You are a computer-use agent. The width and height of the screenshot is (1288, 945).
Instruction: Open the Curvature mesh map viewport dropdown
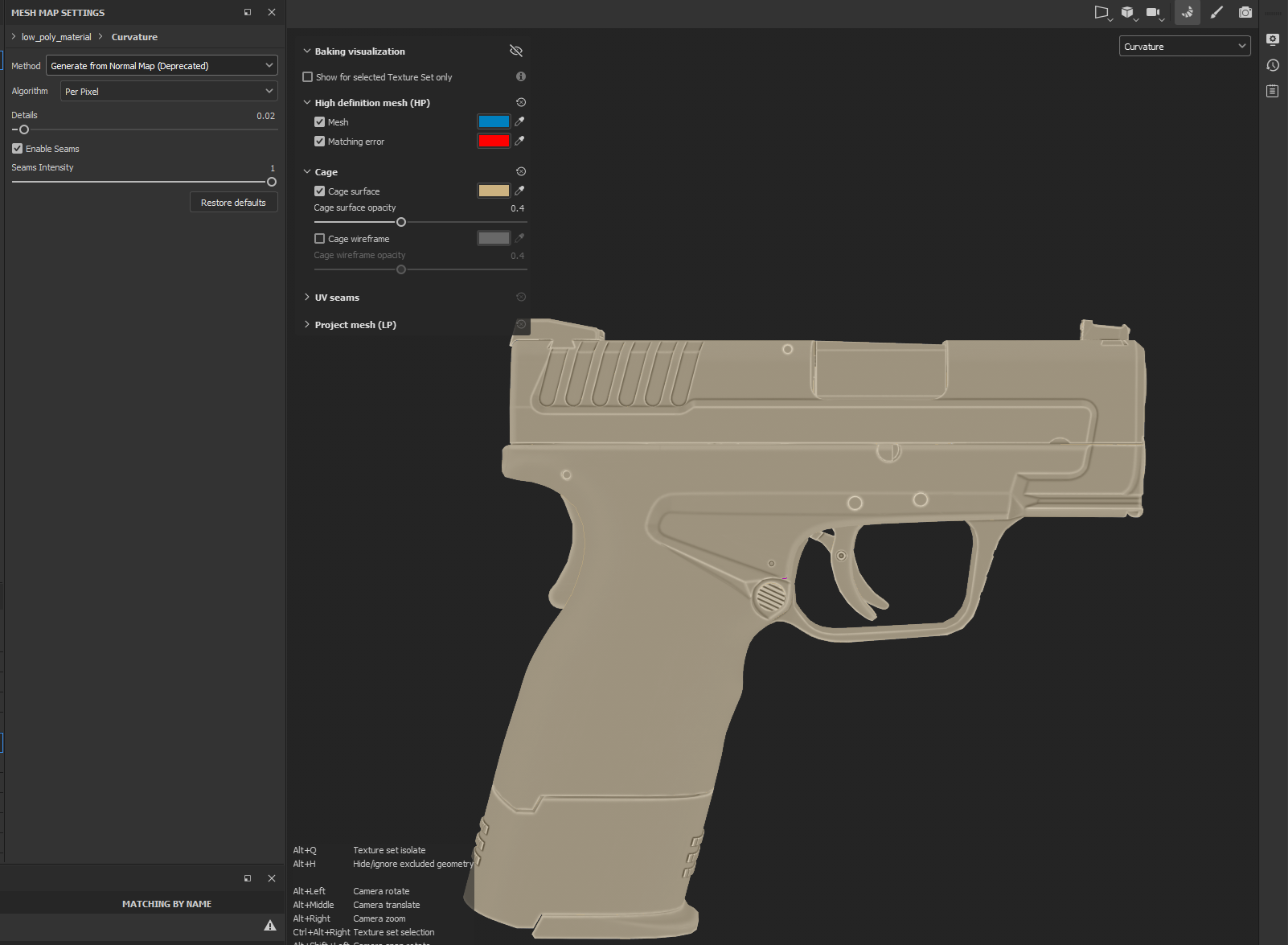coord(1184,47)
